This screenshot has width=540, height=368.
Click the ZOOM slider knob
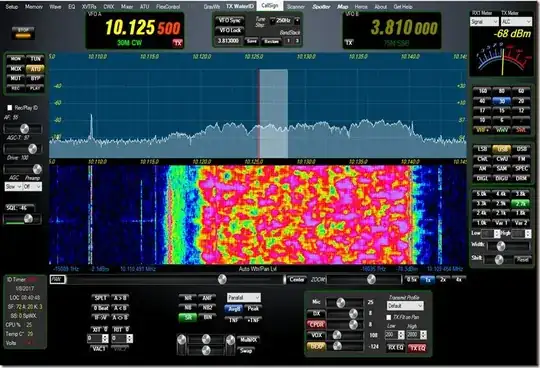click(371, 279)
